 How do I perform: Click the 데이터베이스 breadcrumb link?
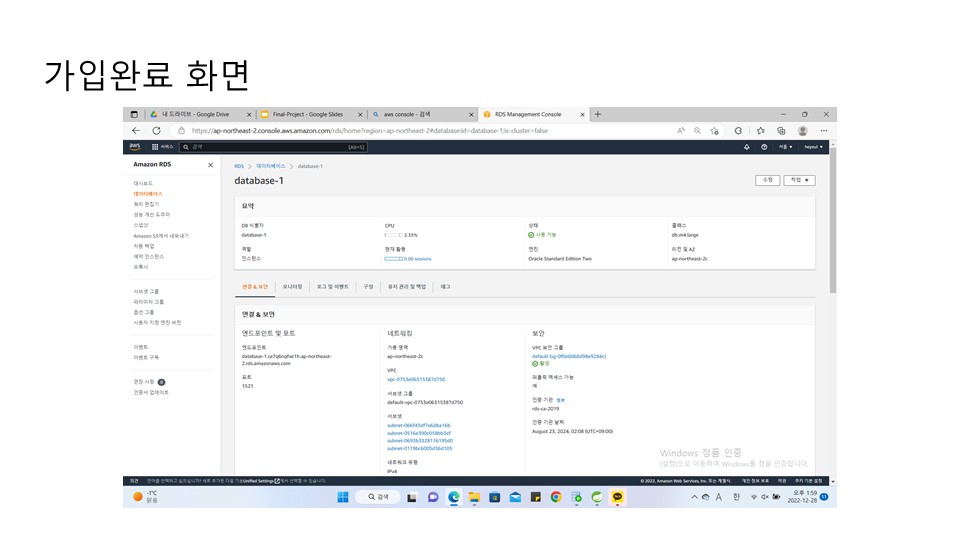coord(271,166)
